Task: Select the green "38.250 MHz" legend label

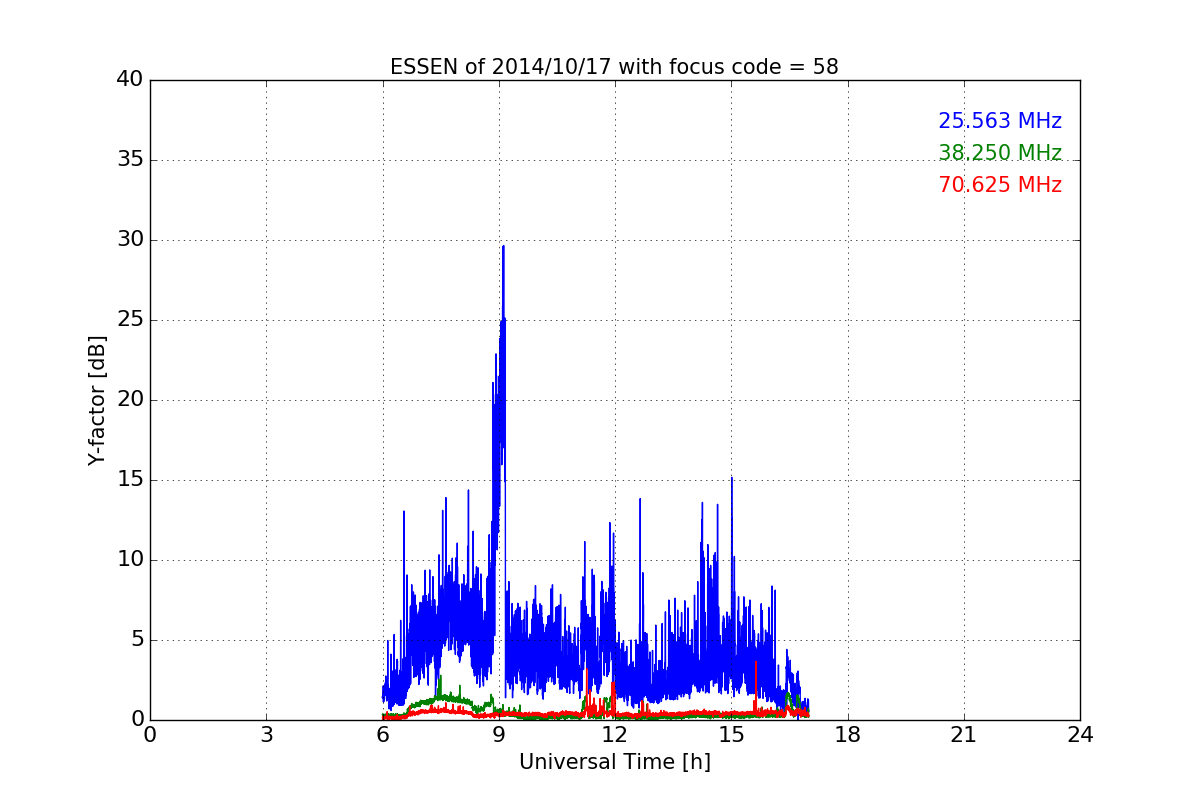Action: [1000, 153]
